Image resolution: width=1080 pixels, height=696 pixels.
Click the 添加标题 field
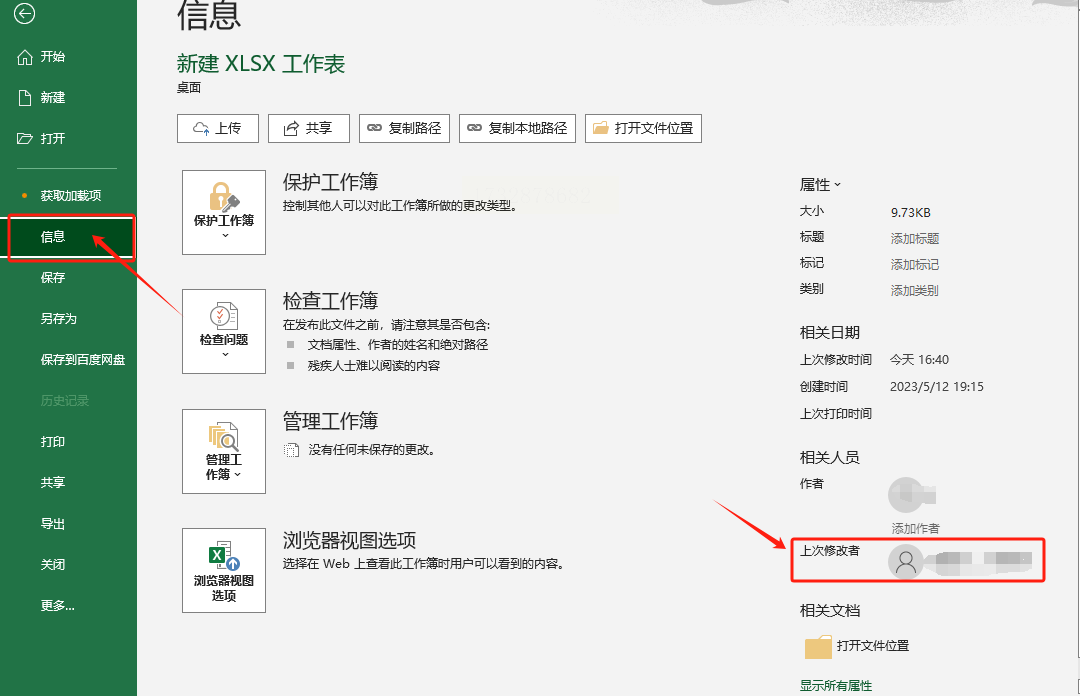[x=915, y=238]
